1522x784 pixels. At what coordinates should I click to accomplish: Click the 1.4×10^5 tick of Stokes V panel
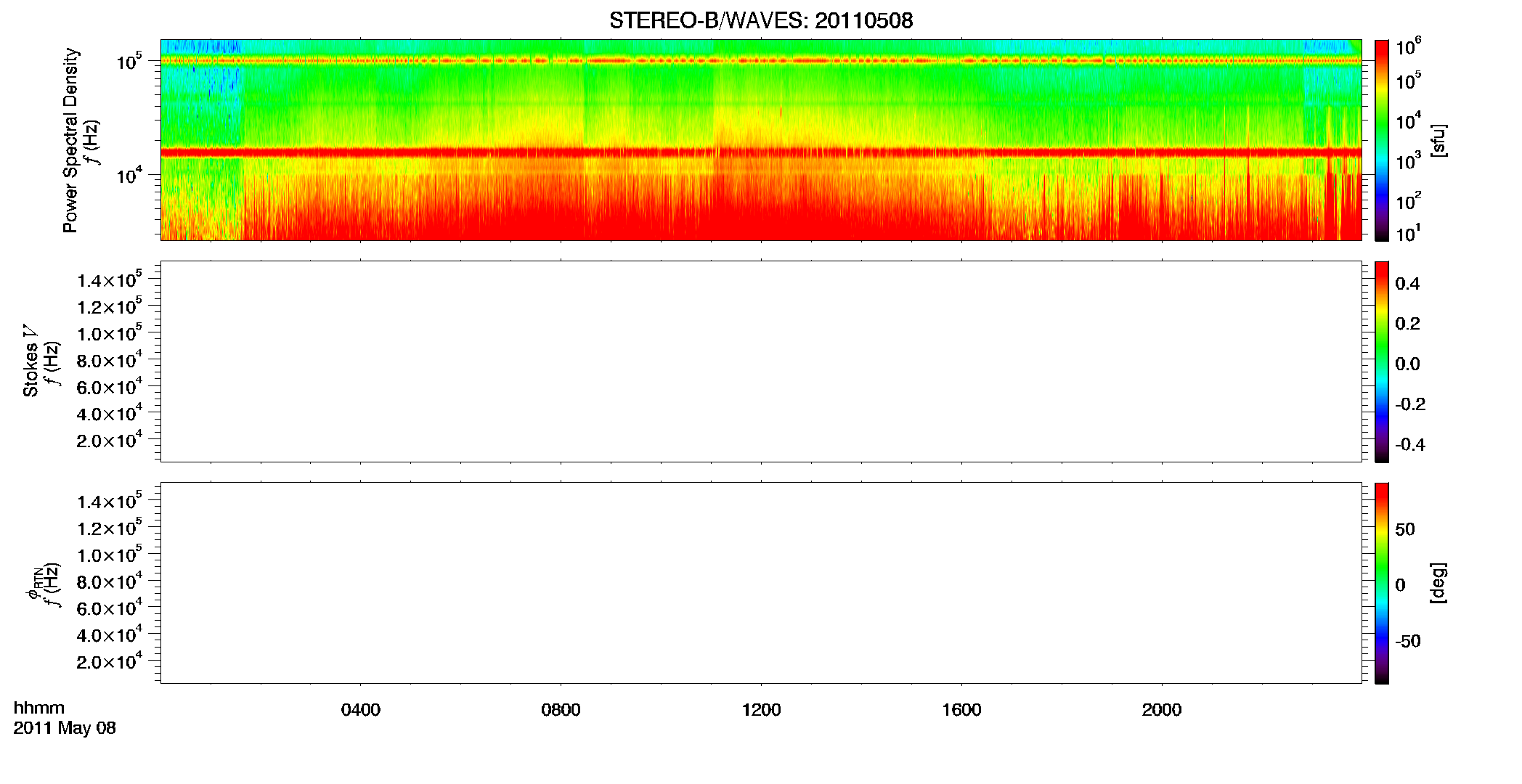110,279
